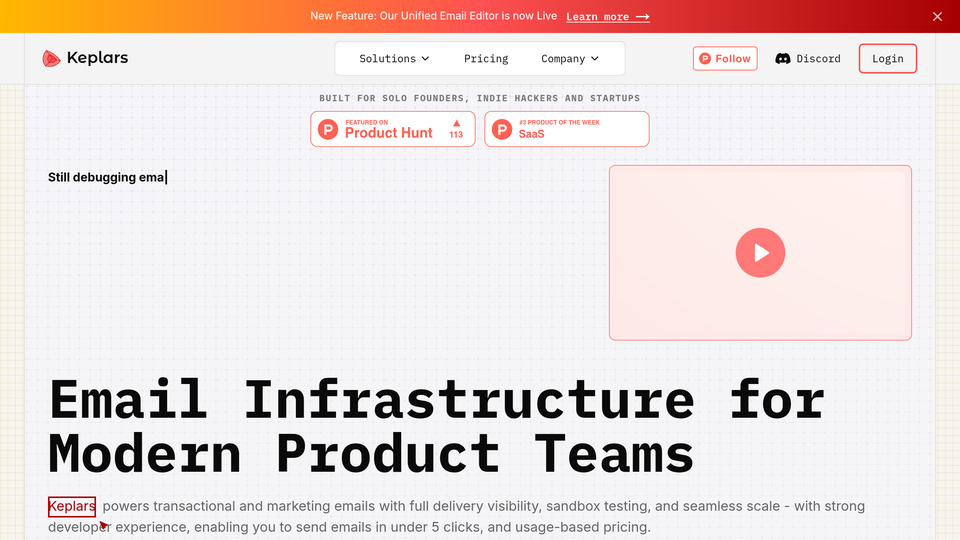Expand the Solutions dropdown menu
The width and height of the screenshot is (960, 540).
[394, 59]
